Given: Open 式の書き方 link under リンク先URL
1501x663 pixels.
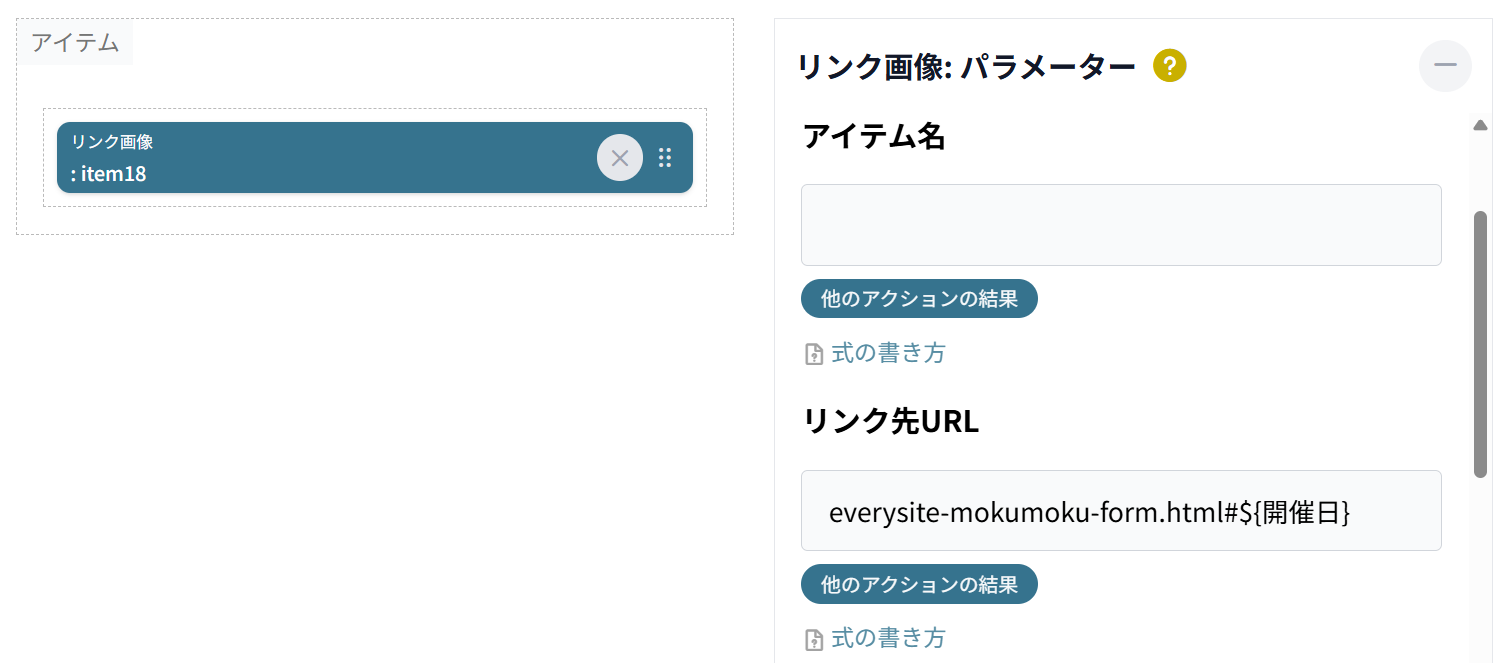Looking at the screenshot, I should pyautogui.click(x=888, y=638).
